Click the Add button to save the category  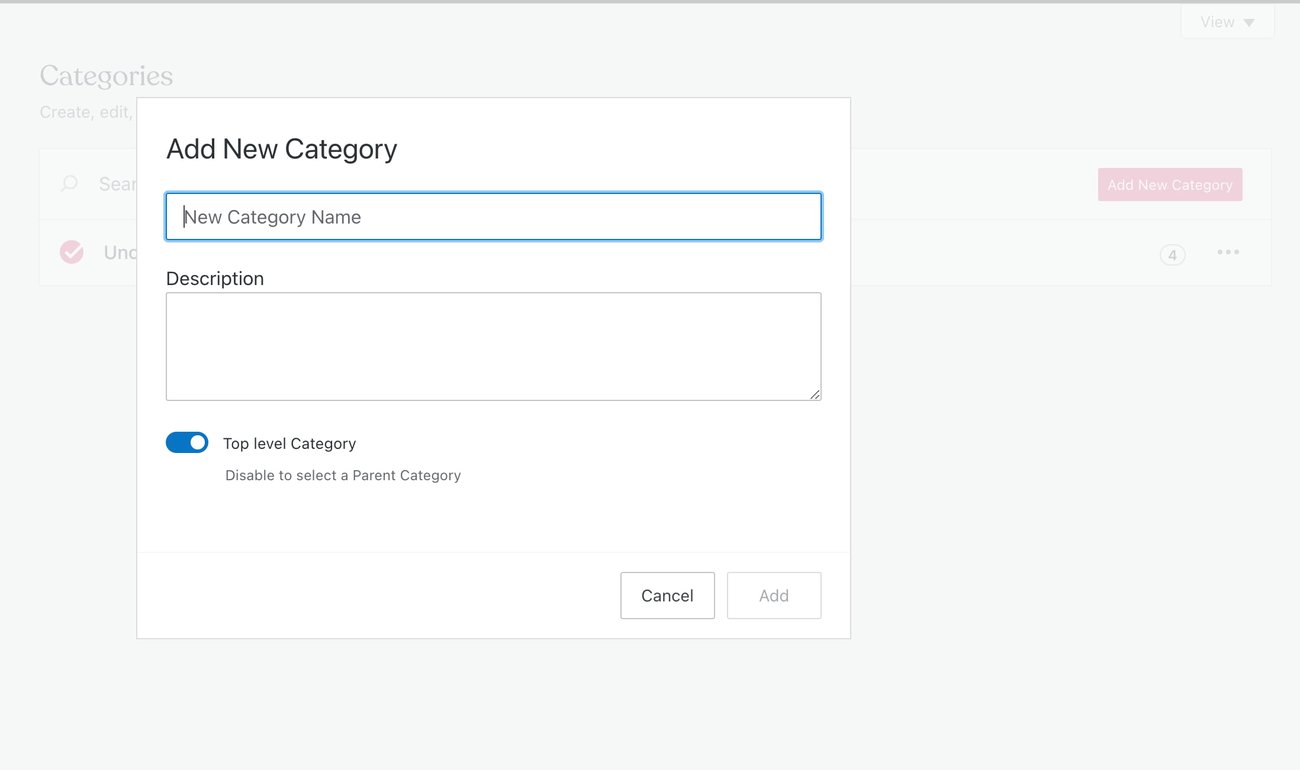tap(774, 595)
